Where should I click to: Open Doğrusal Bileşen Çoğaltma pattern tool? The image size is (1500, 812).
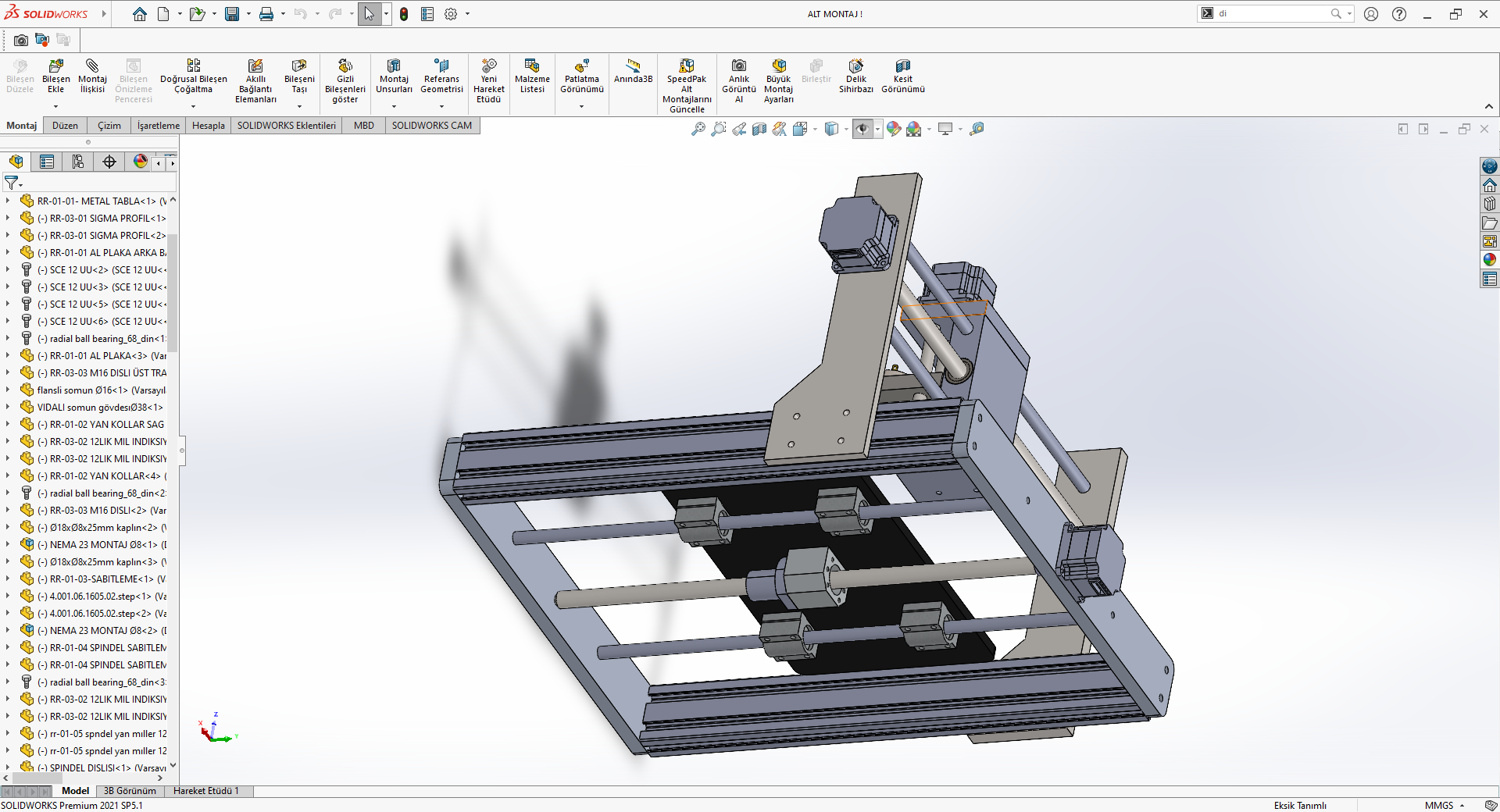[x=193, y=76]
